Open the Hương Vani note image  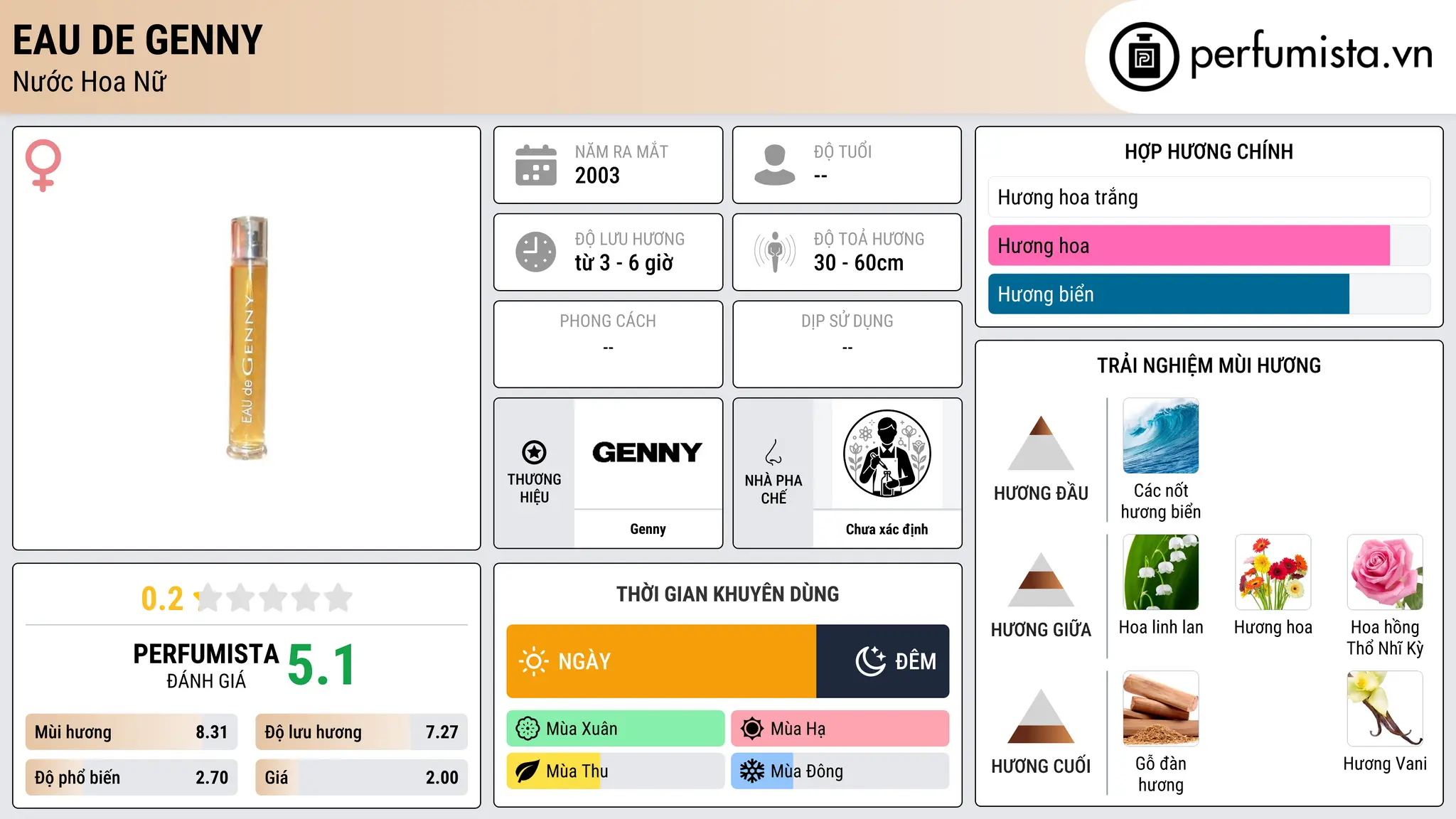pyautogui.click(x=1385, y=709)
